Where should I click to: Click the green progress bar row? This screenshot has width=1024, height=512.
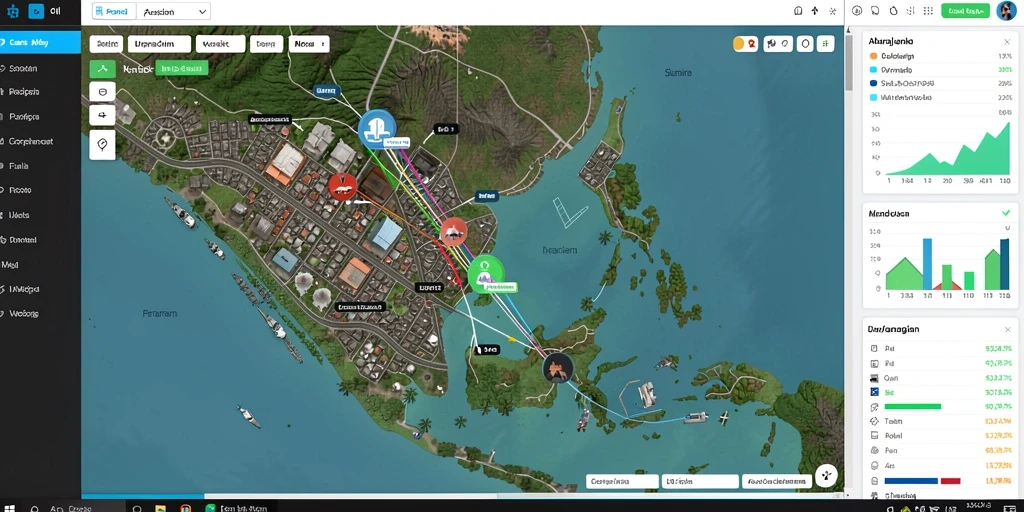941,407
